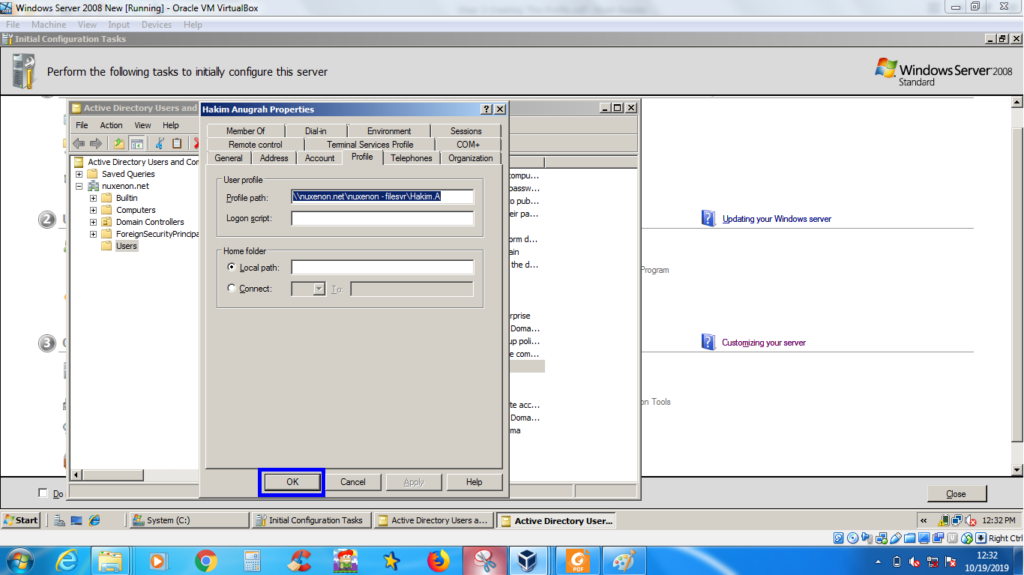Click scroll down arrow in Initial Configuration Tasks
The height and width of the screenshot is (575, 1024).
(1017, 470)
